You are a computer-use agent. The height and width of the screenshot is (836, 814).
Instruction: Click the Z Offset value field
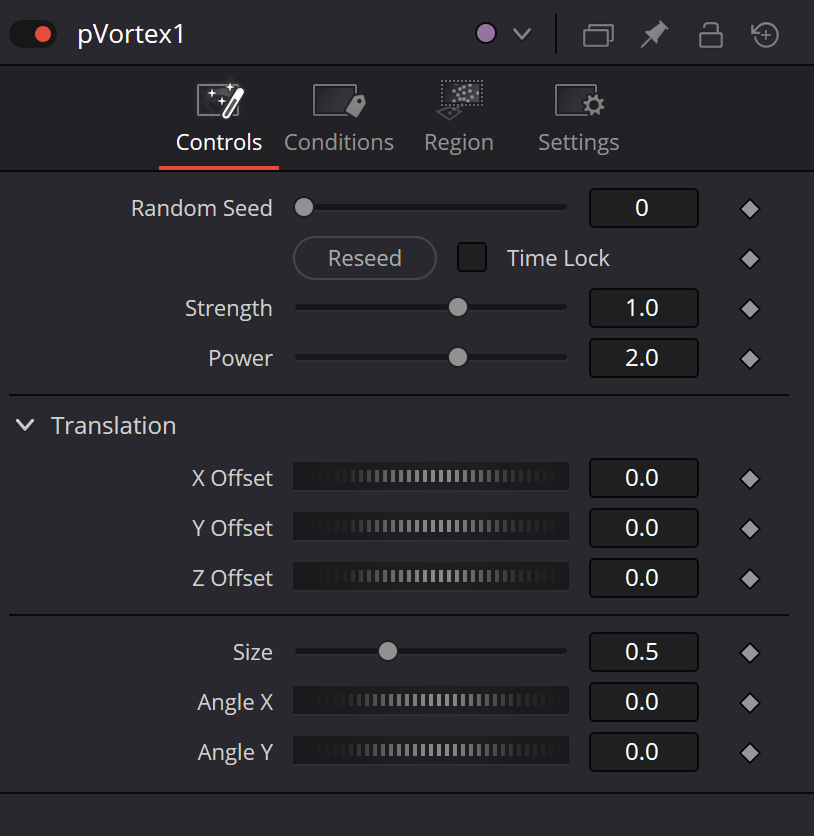(x=643, y=578)
